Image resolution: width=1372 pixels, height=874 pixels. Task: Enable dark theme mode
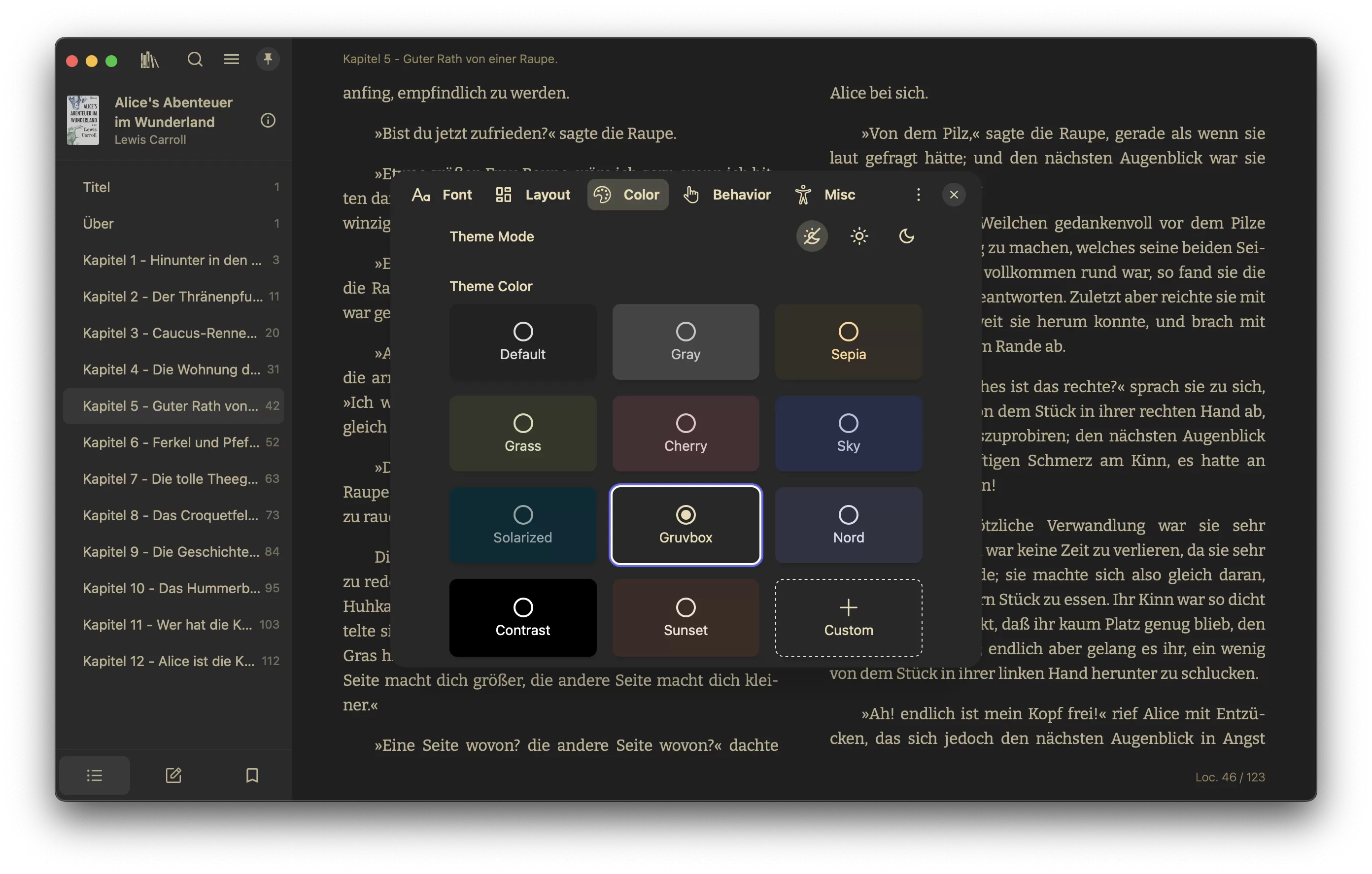tap(906, 236)
